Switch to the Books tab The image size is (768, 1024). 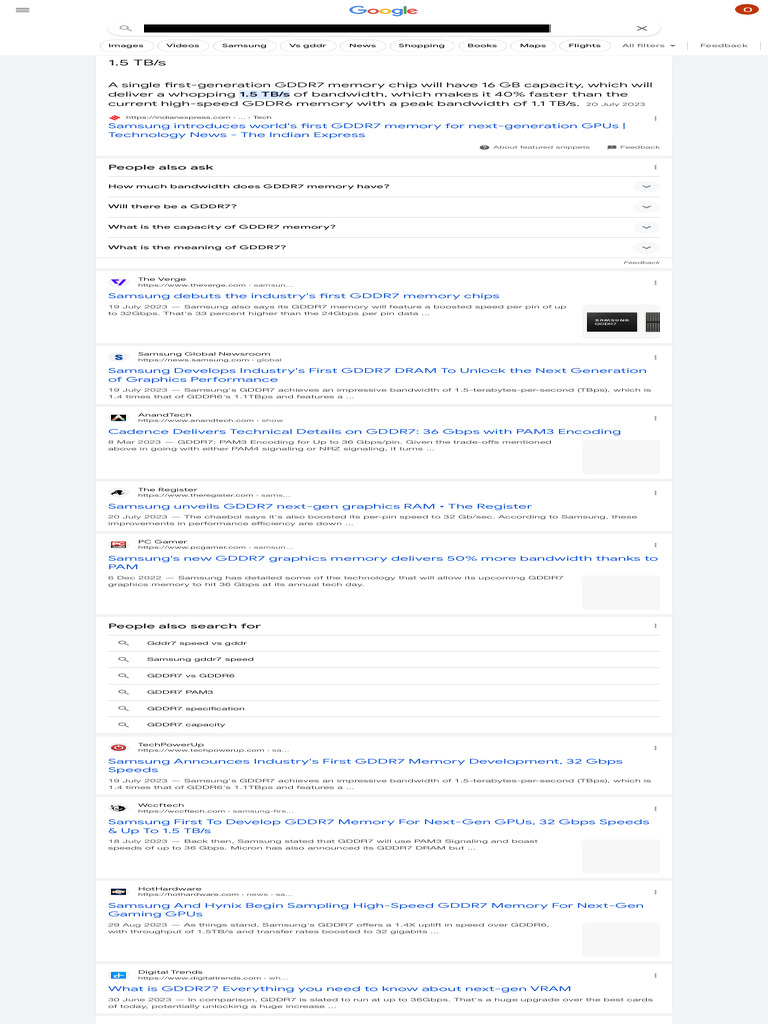tap(482, 45)
